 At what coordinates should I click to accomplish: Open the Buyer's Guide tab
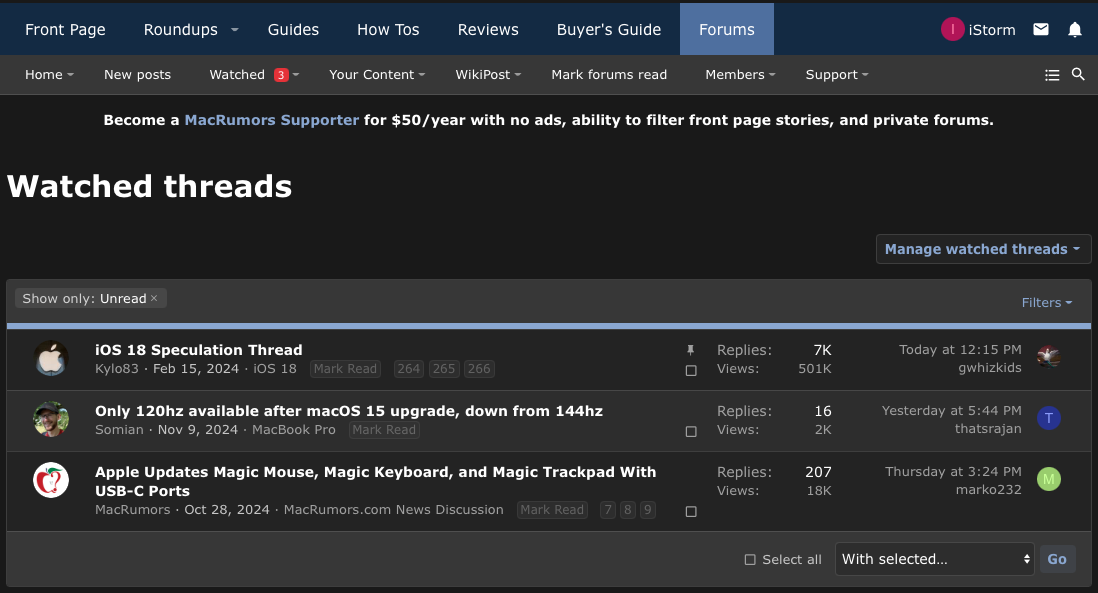(x=609, y=29)
